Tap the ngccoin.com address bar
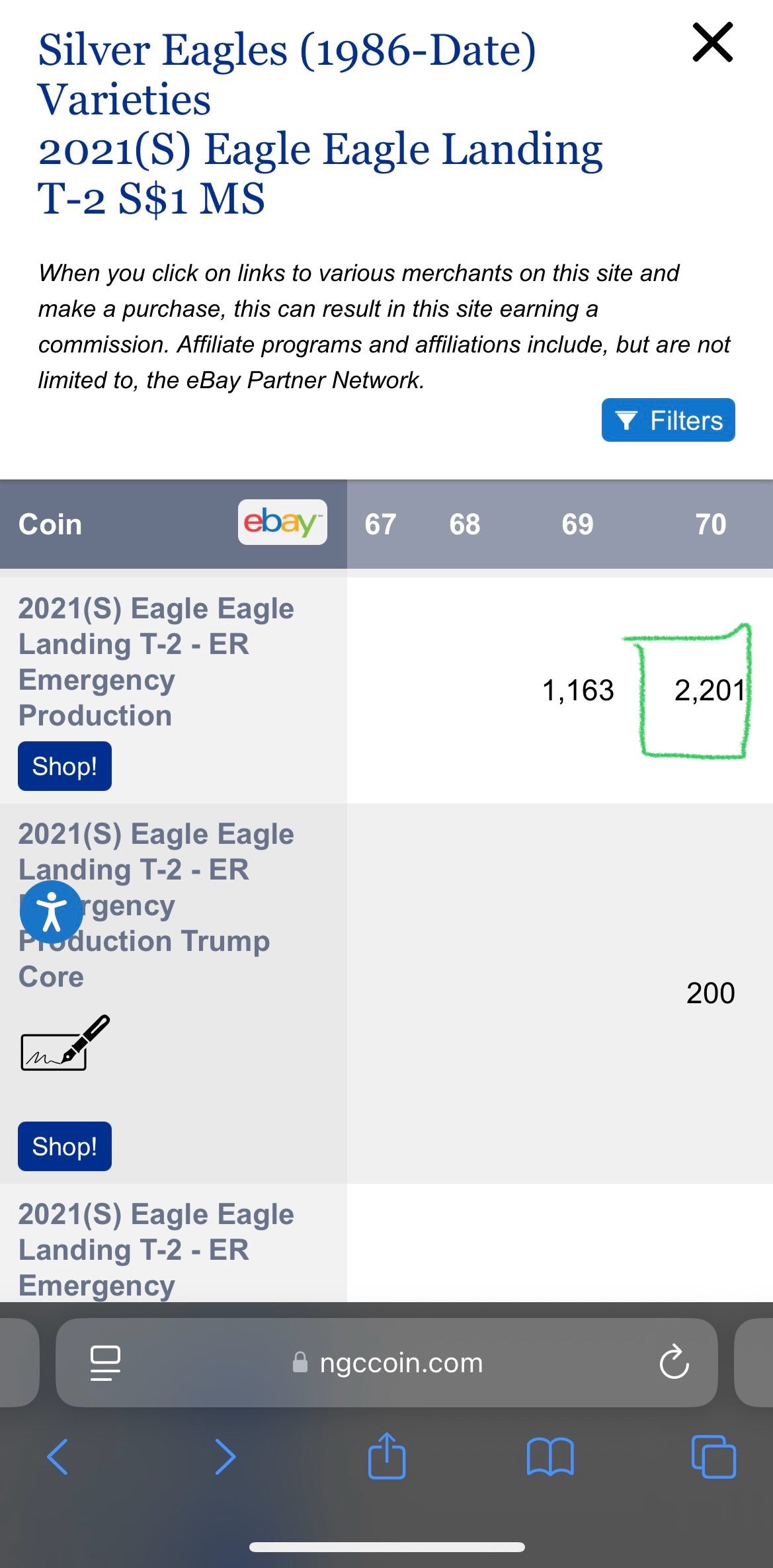Screen dimensions: 773x1568 [401, 1363]
